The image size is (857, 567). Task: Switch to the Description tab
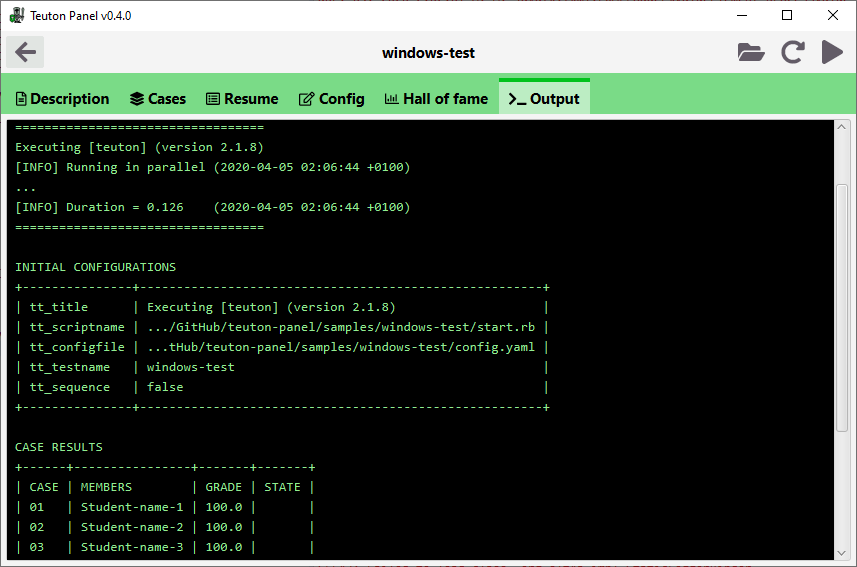62,99
